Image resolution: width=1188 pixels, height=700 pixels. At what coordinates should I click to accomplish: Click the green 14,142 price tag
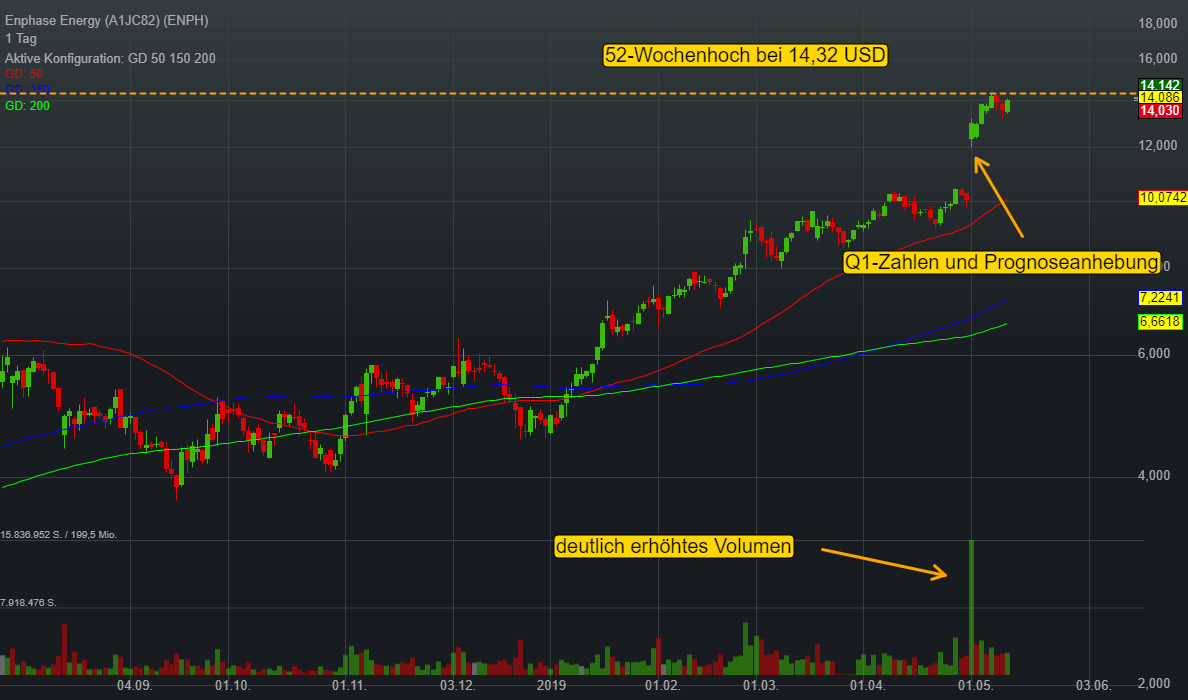pyautogui.click(x=1160, y=85)
